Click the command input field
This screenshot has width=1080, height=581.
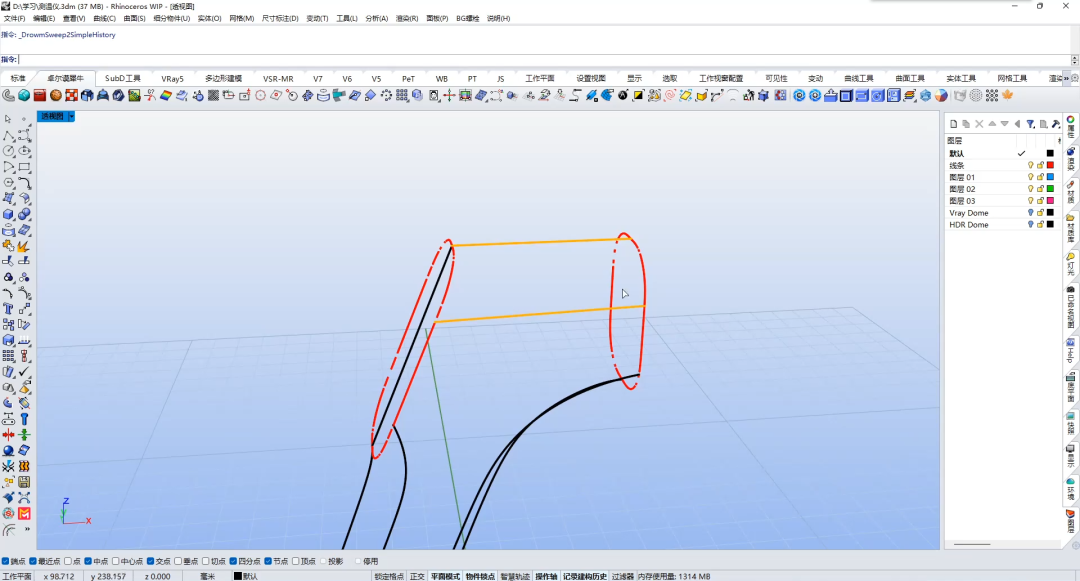(544, 60)
